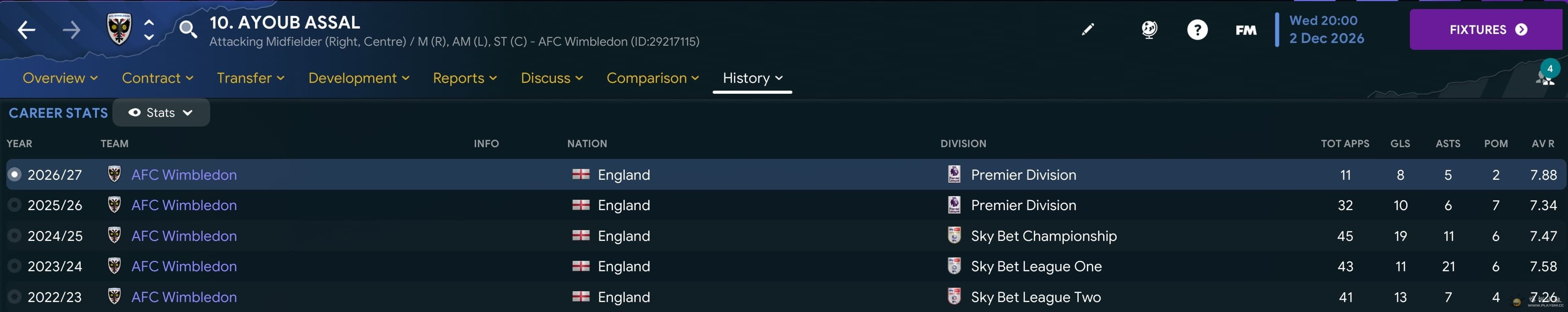Open the History tab
The height and width of the screenshot is (312, 1568).
pyautogui.click(x=753, y=78)
